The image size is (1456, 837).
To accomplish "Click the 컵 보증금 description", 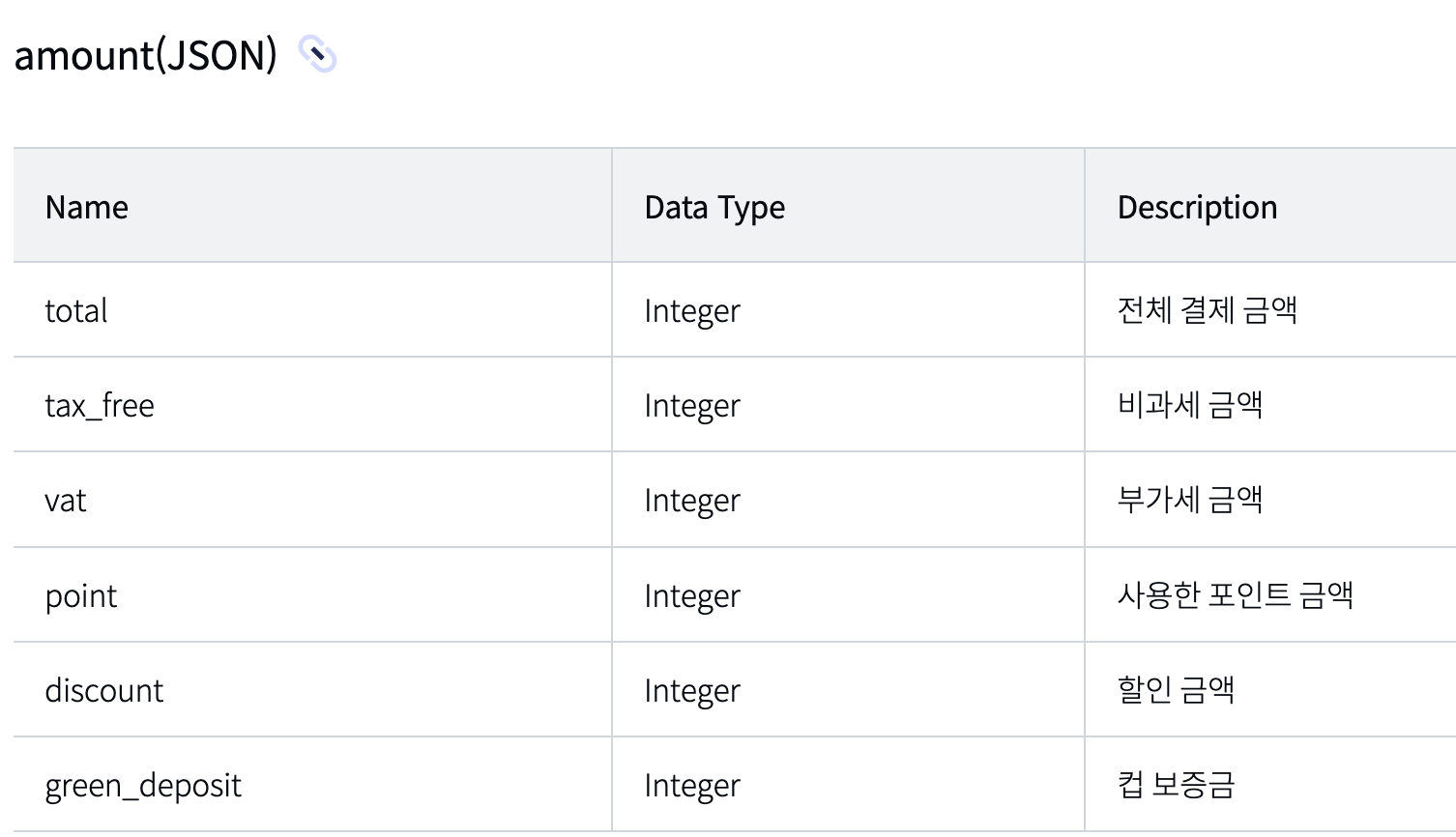I will 1176,784.
